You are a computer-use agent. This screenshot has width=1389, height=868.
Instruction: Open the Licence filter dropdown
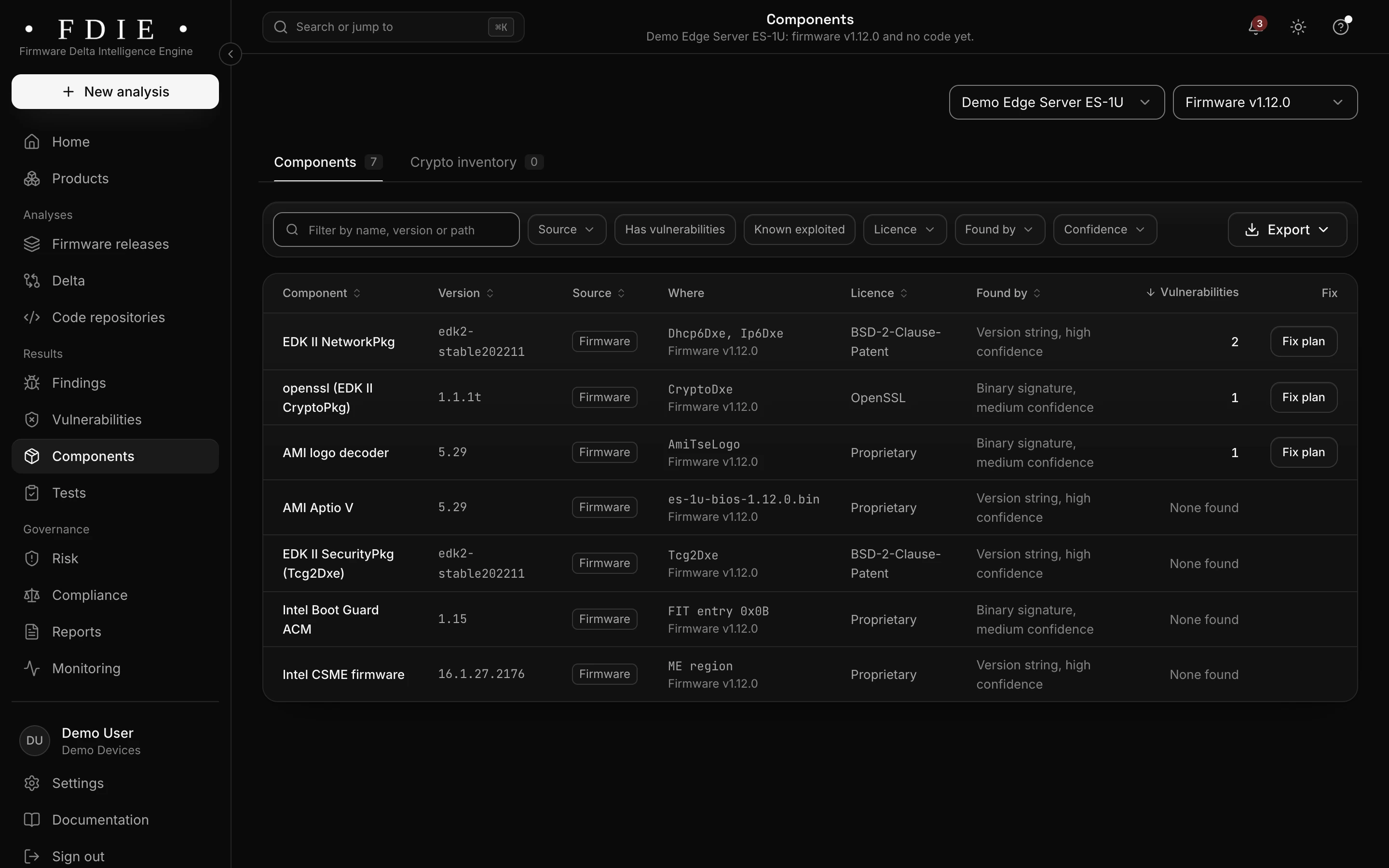tap(905, 230)
